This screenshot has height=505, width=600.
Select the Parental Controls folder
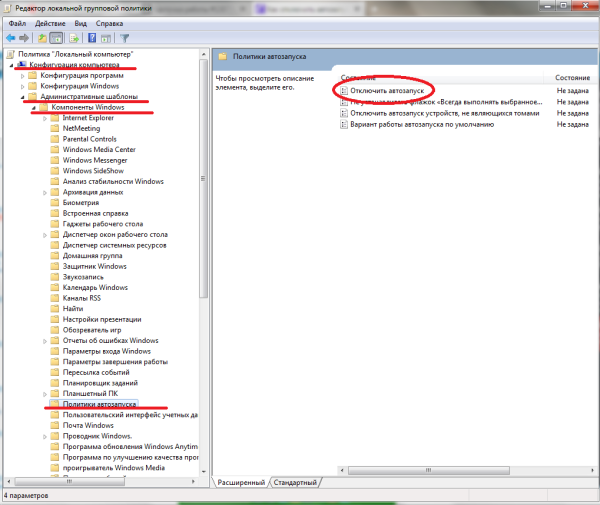coord(90,139)
